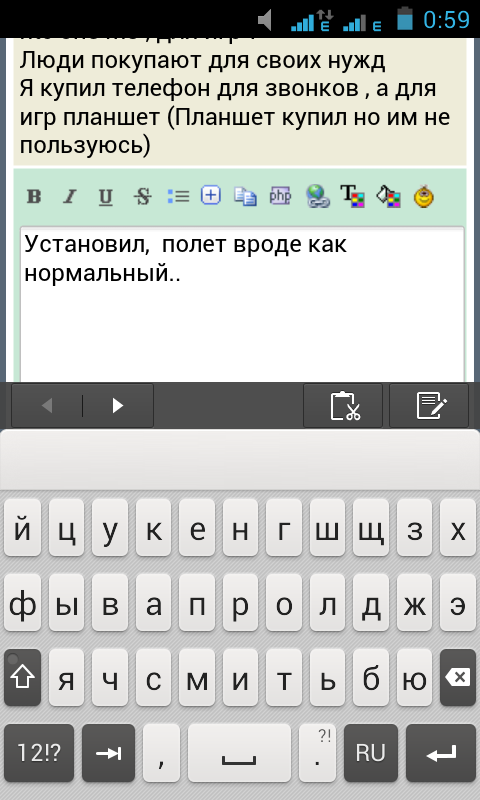Insert php code tag icon
Screen dimensions: 480x800
pyautogui.click(x=280, y=195)
